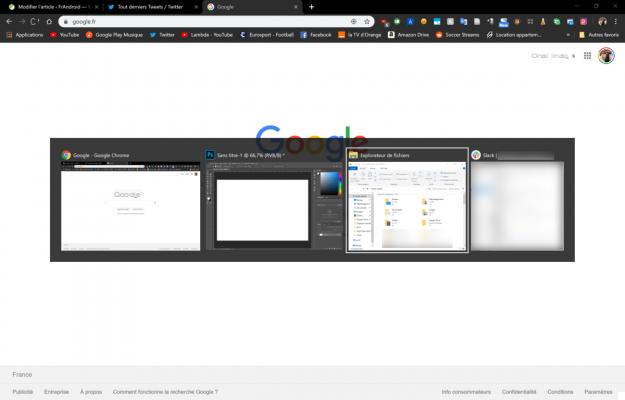This screenshot has height=400, width=625.
Task: Click the yellow cone extension icon
Action: [543, 22]
